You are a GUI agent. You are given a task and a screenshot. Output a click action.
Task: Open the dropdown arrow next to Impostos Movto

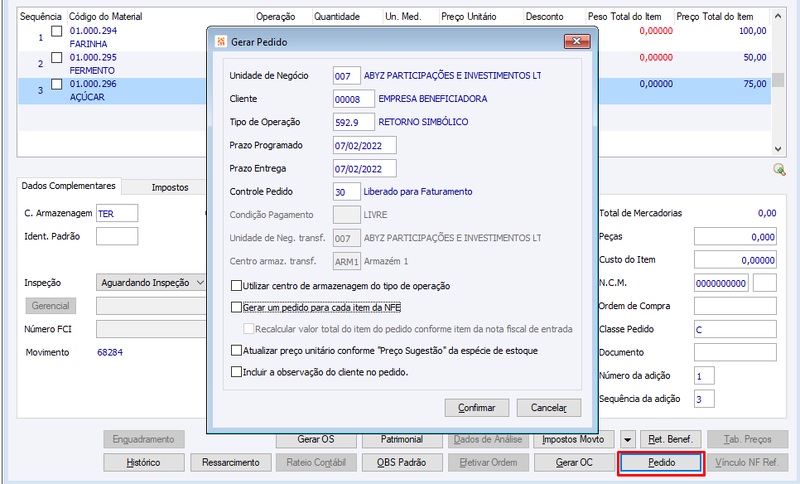[628, 439]
